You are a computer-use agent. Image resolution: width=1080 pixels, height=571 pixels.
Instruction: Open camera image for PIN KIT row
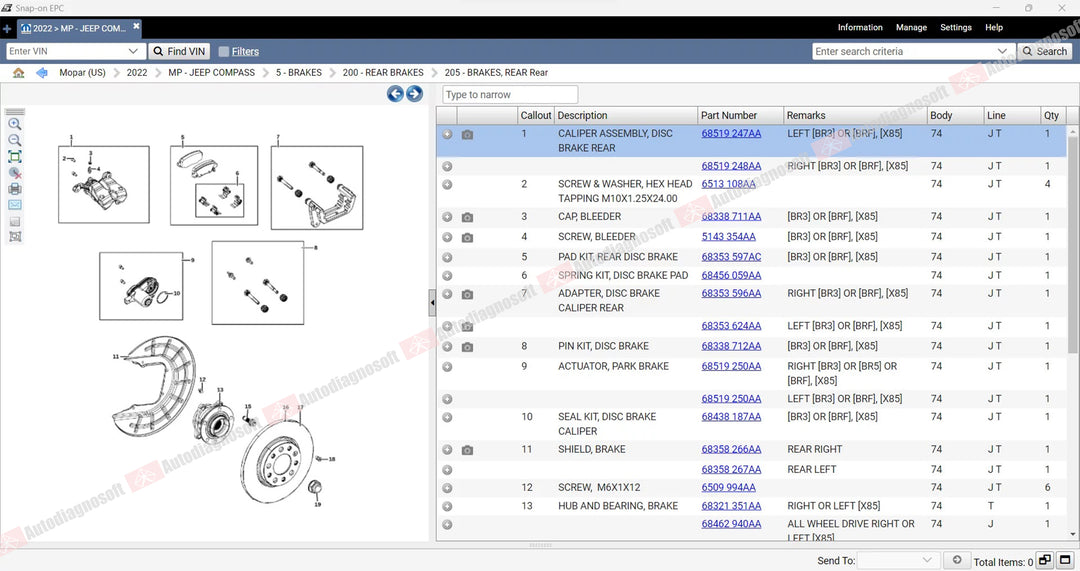467,347
